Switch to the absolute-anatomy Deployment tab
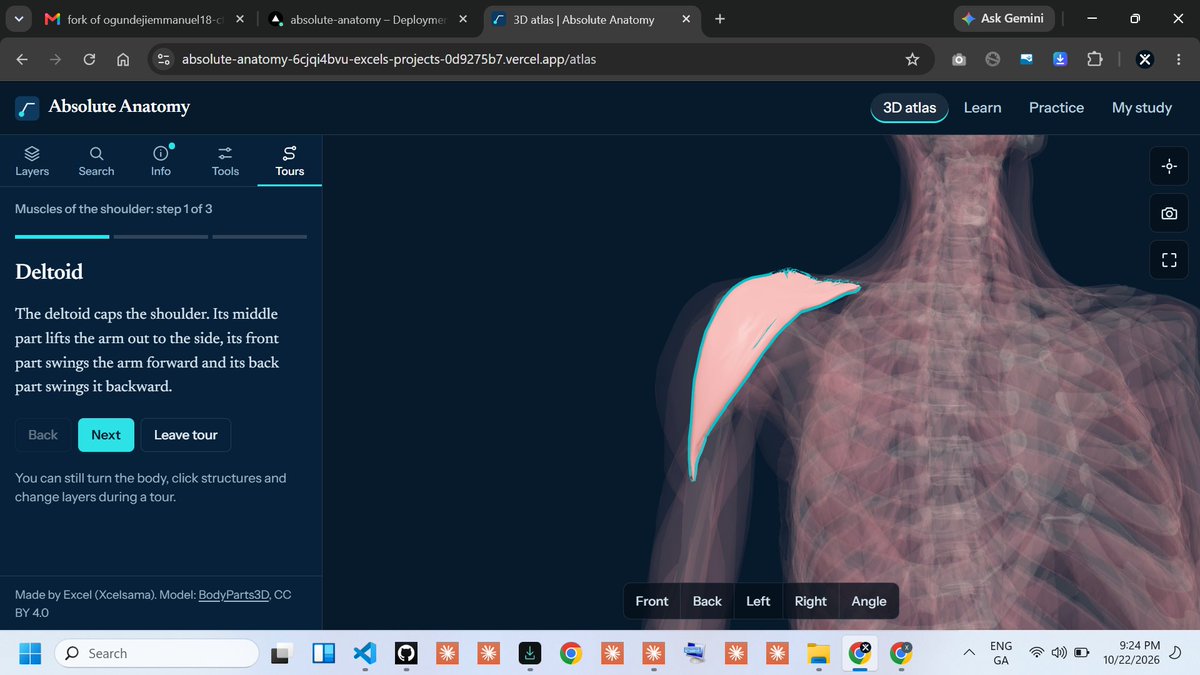The width and height of the screenshot is (1200, 675). tap(368, 19)
